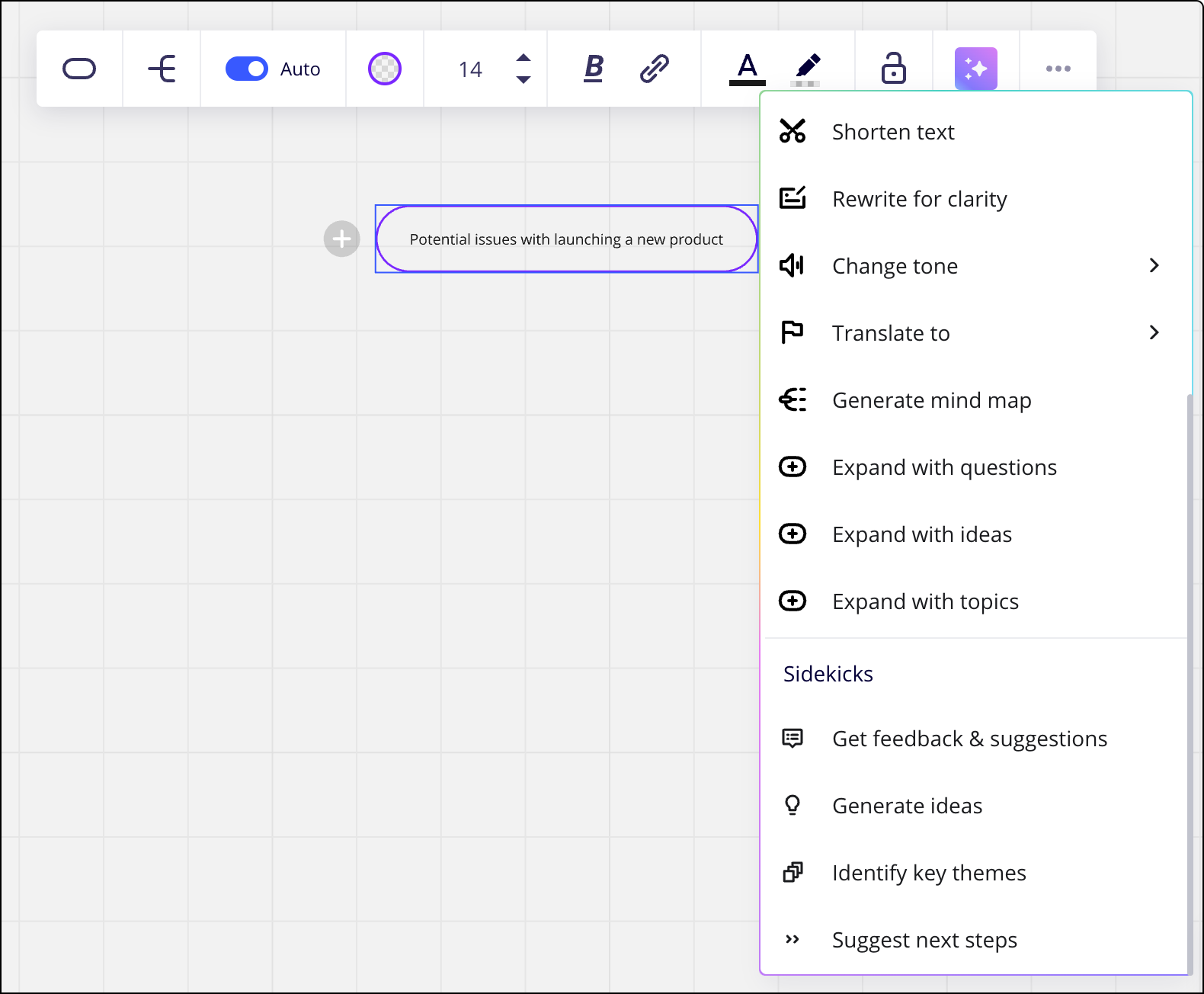Click the purple AI sparkle button
The height and width of the screenshot is (994, 1204).
coord(976,69)
